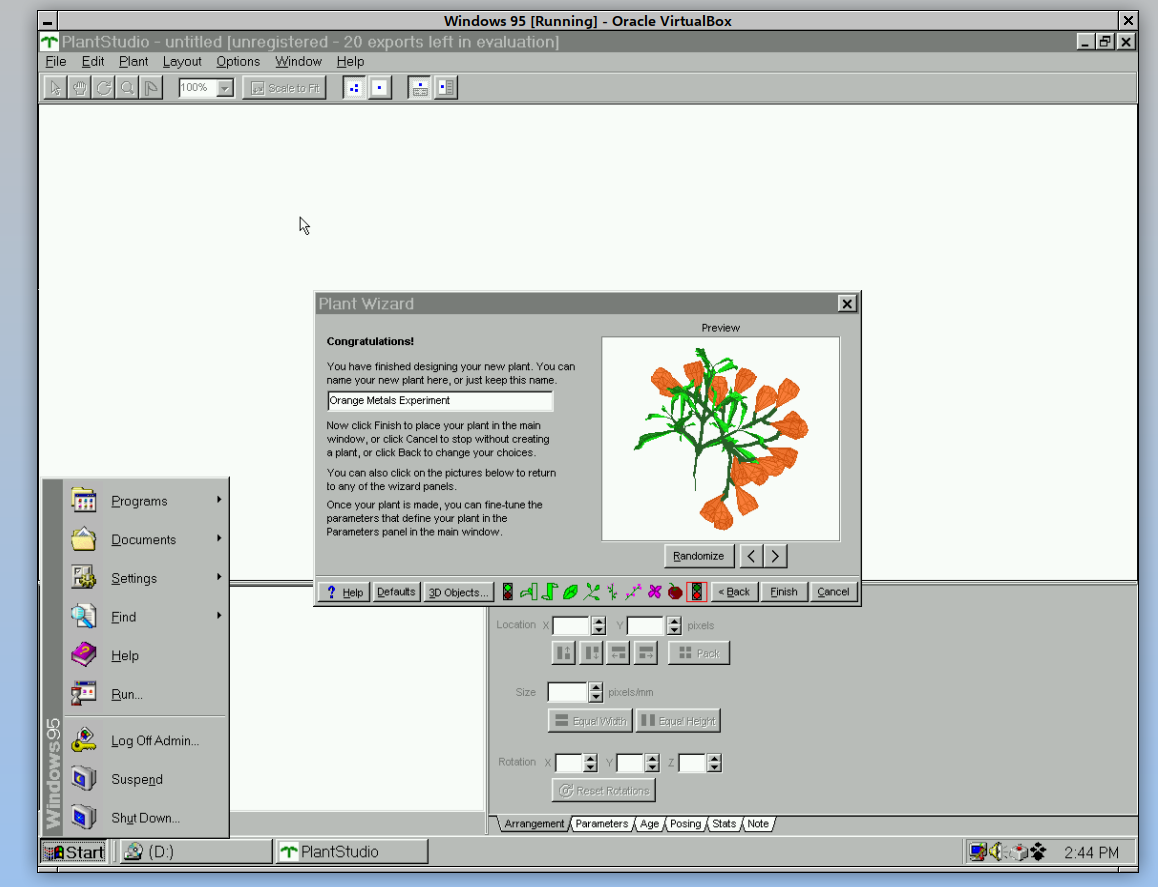This screenshot has width=1158, height=887.
Task: Expand Settings submenu in Start menu
Action: point(146,578)
